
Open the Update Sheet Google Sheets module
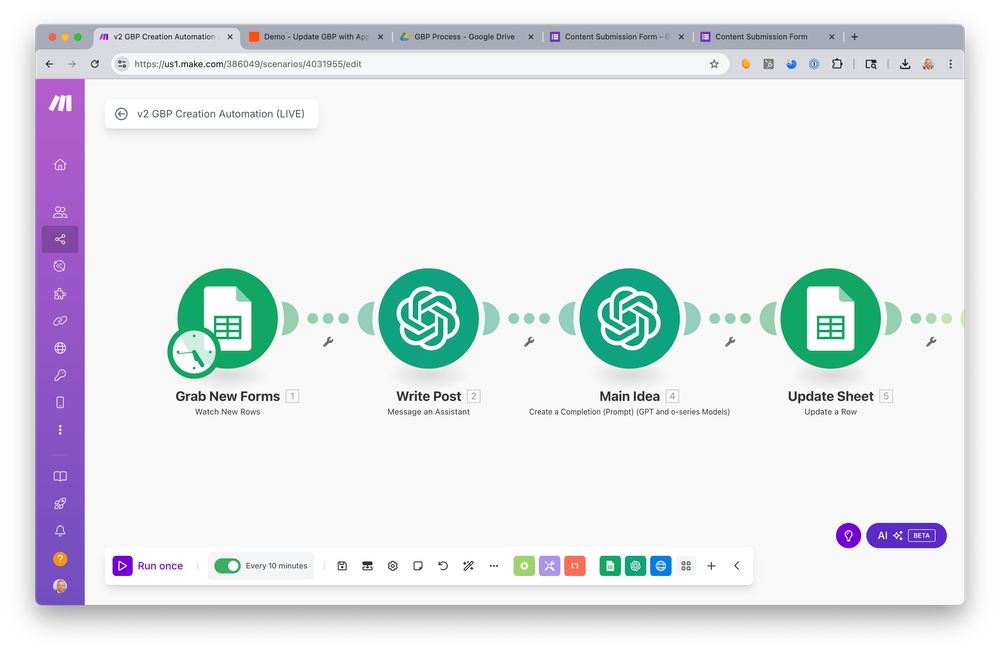[830, 318]
